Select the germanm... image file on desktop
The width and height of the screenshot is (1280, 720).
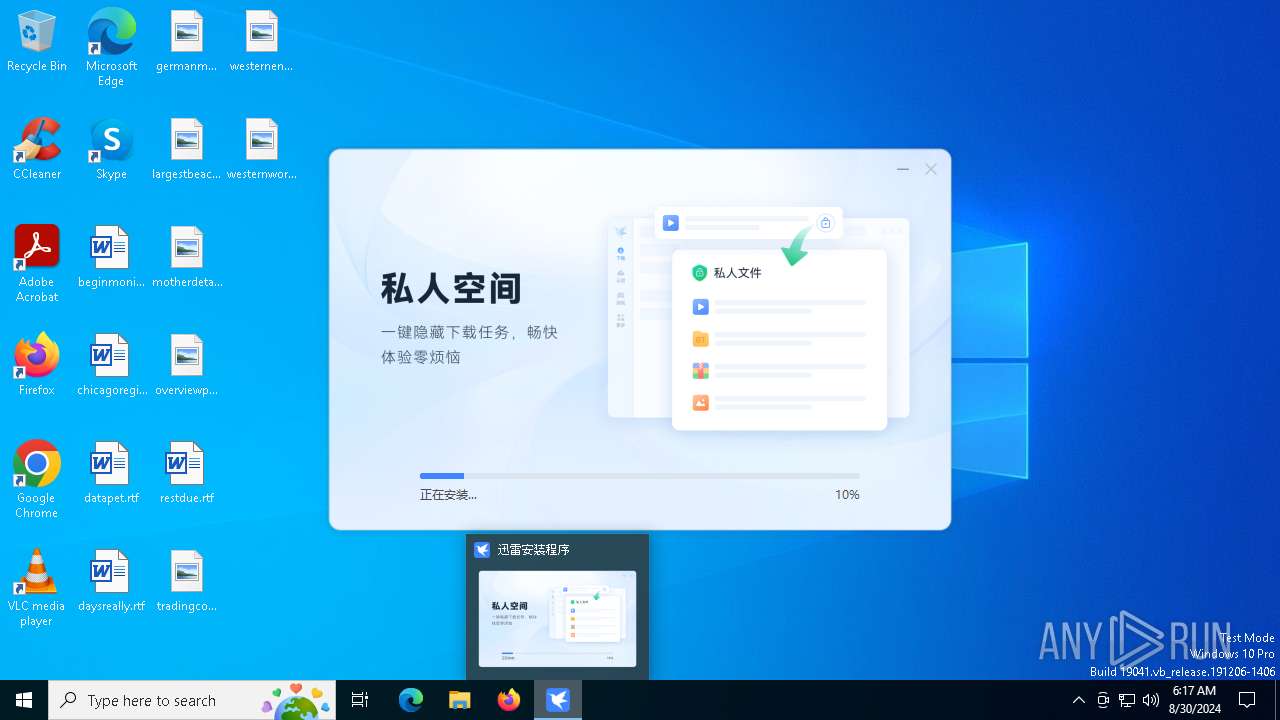(x=186, y=41)
